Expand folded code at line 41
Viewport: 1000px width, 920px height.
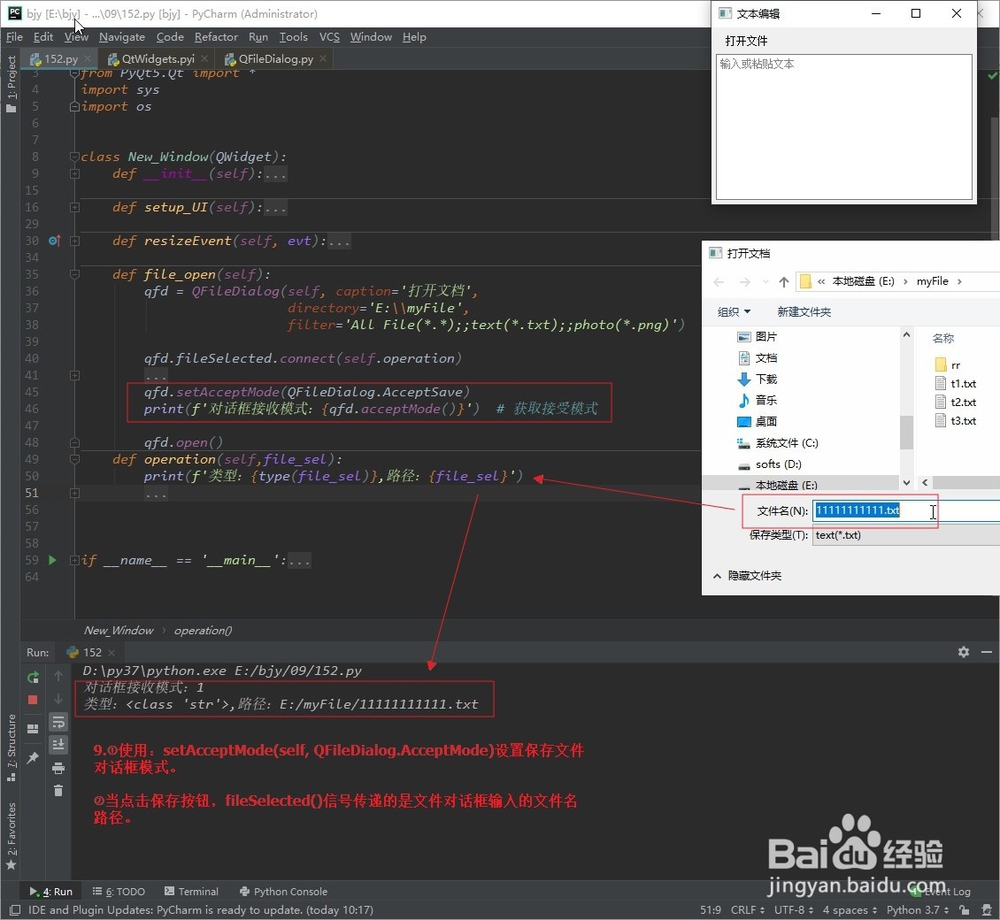click(x=75, y=376)
